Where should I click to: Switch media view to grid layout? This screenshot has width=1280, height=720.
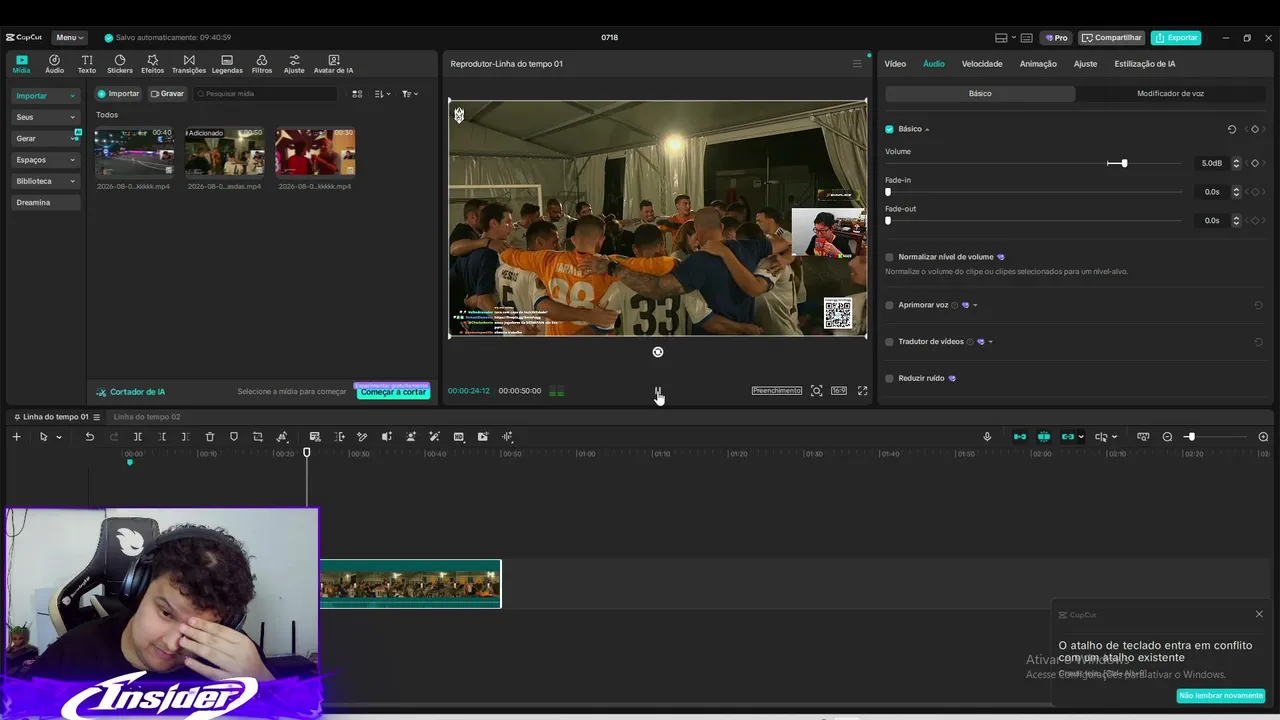coord(357,94)
